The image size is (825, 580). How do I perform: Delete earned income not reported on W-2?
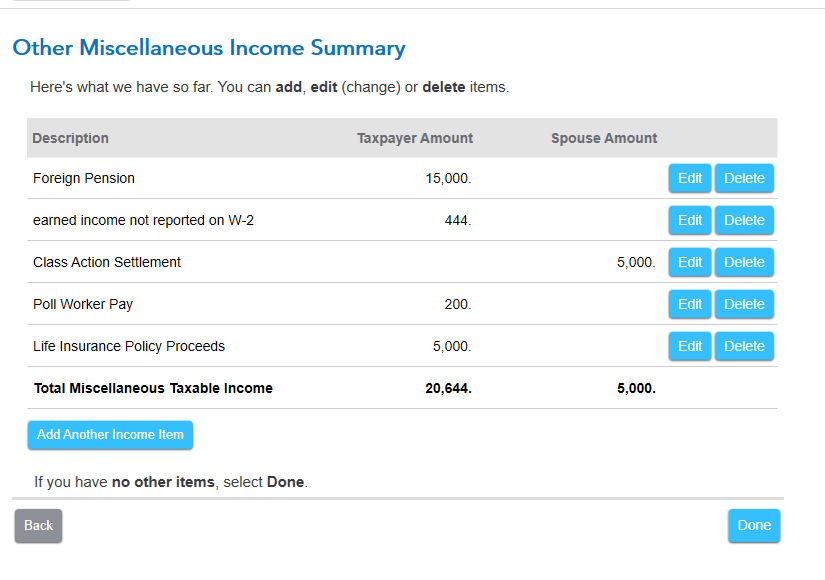point(744,220)
